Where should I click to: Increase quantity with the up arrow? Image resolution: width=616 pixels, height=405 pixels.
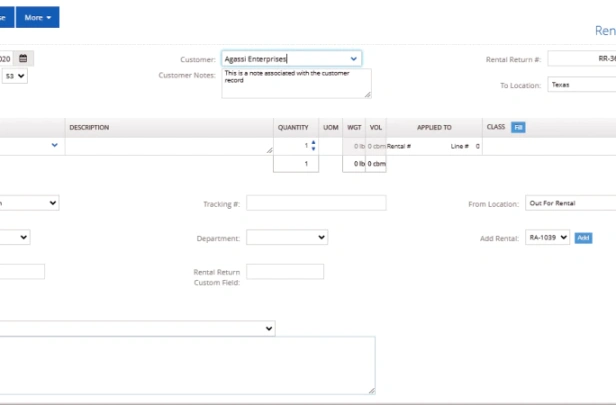click(313, 143)
